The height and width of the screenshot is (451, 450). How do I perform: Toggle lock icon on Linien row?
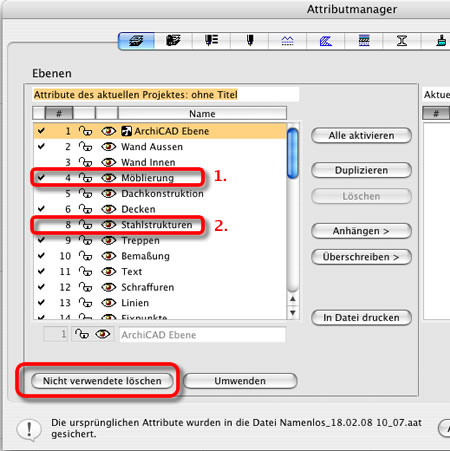pyautogui.click(x=85, y=303)
